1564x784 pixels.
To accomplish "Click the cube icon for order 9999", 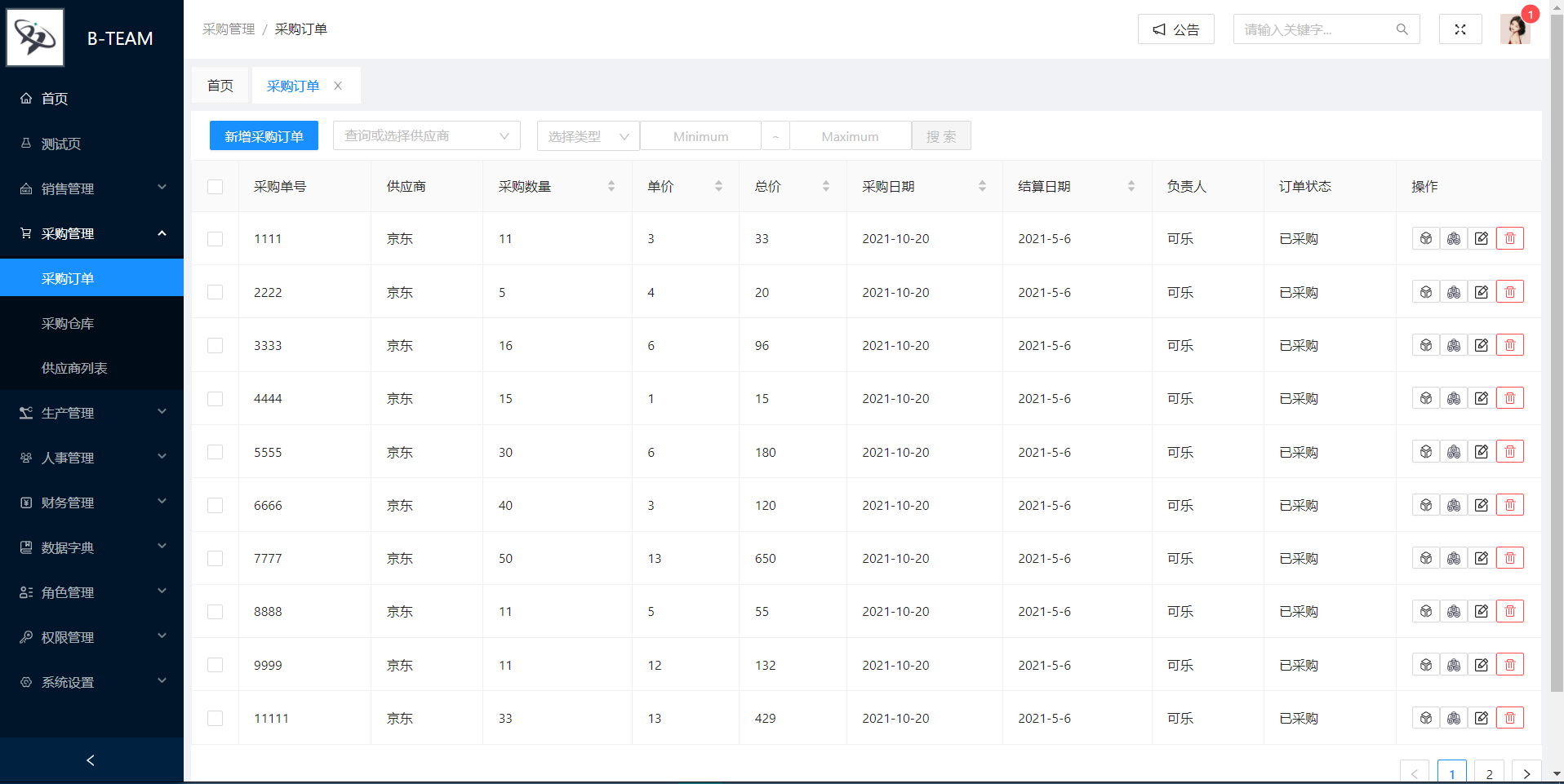I will 1425,665.
